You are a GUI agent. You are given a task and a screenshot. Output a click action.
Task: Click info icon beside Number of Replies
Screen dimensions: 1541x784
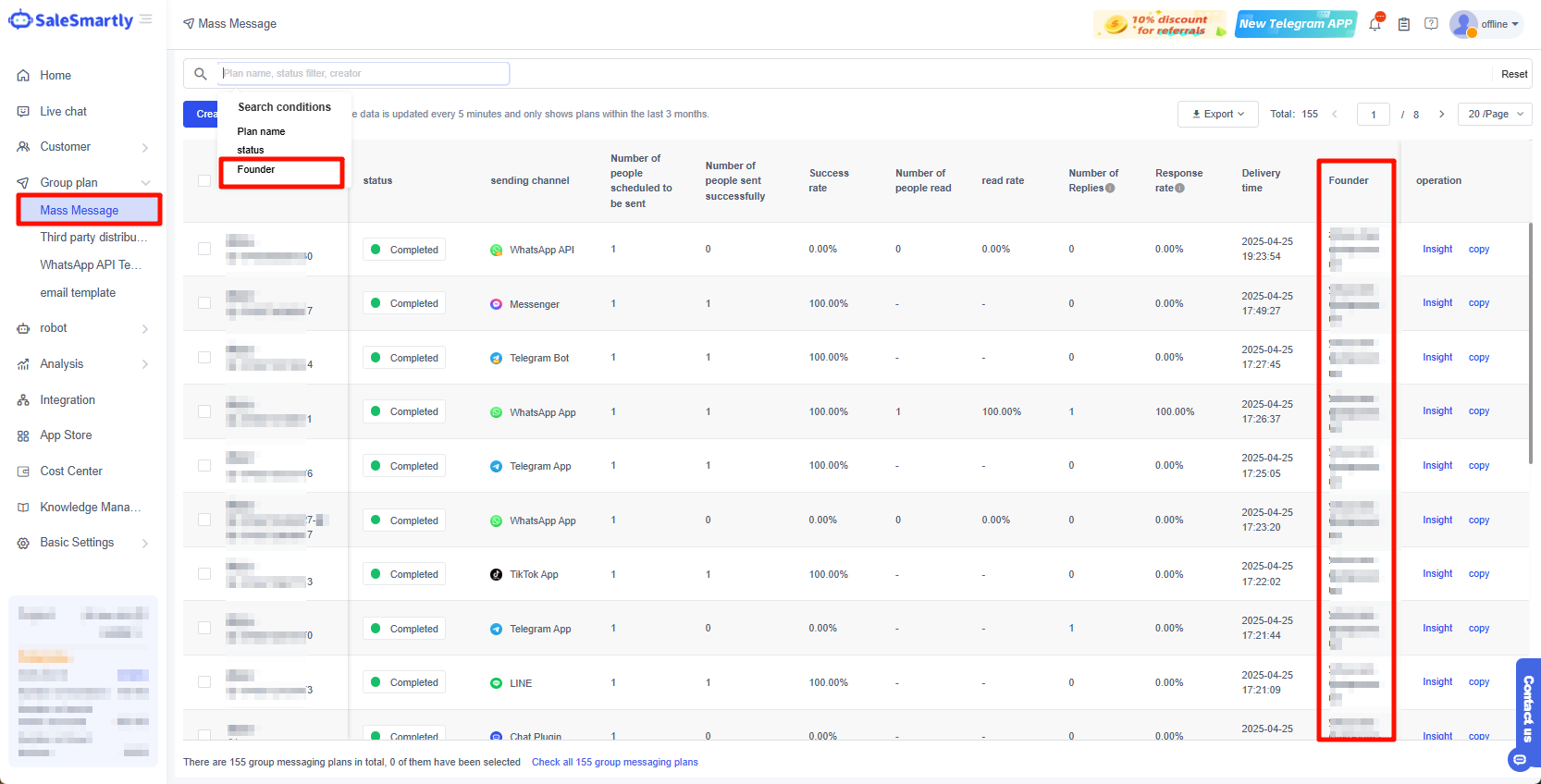(1110, 189)
